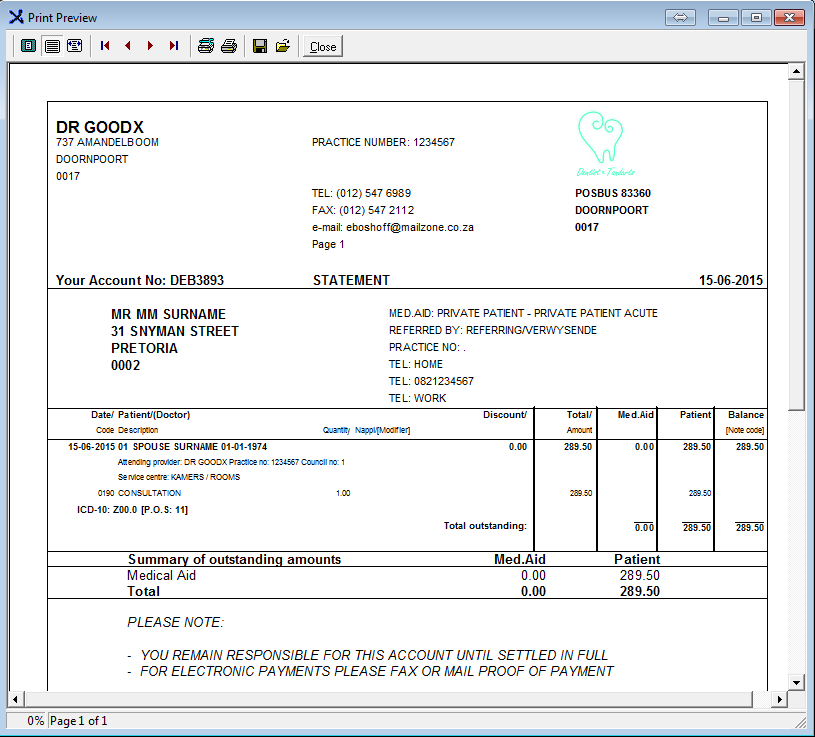Click the vertical scrollbar thumb

(x=797, y=240)
